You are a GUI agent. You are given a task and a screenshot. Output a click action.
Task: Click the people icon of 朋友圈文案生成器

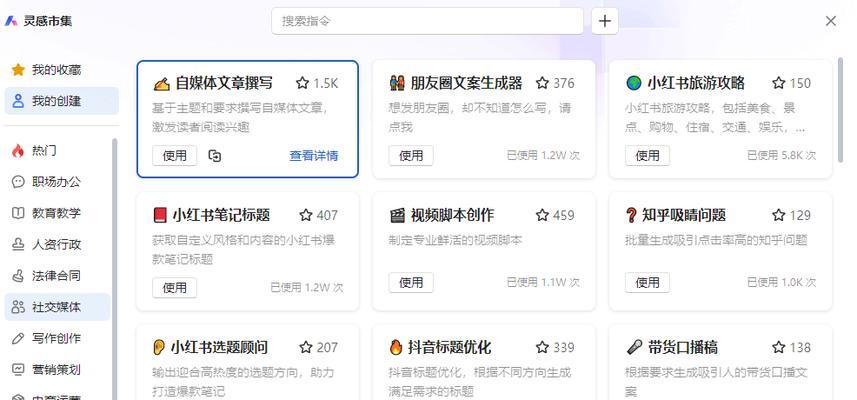(x=397, y=84)
